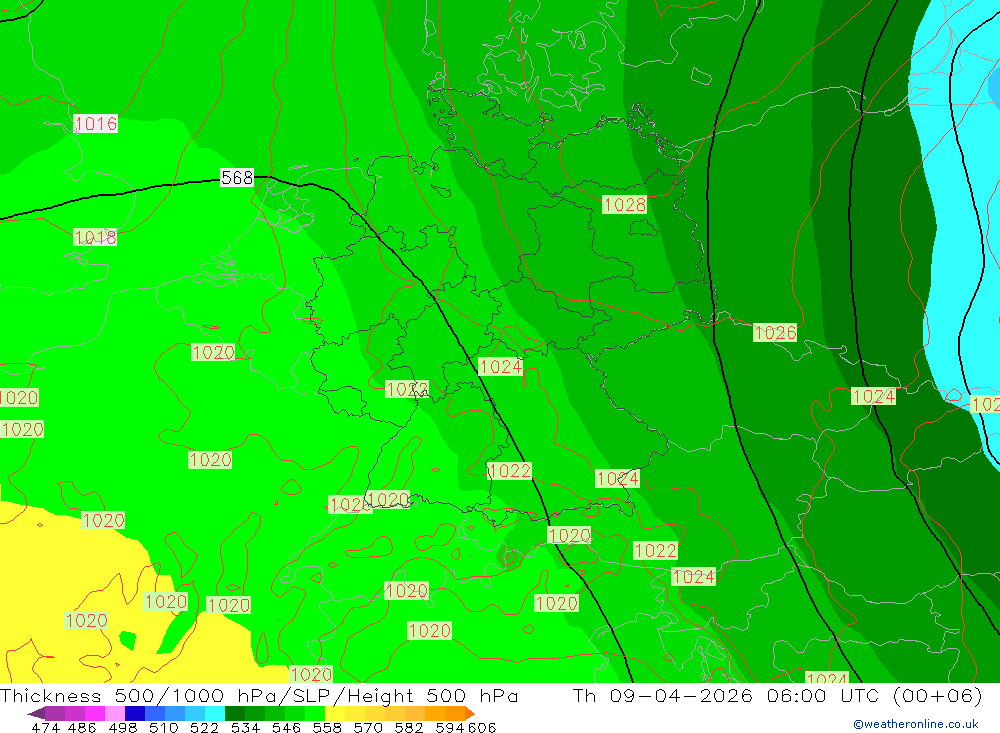Viewport: 1000px width, 733px height.
Task: Select the legend value 594
Action: click(x=450, y=727)
